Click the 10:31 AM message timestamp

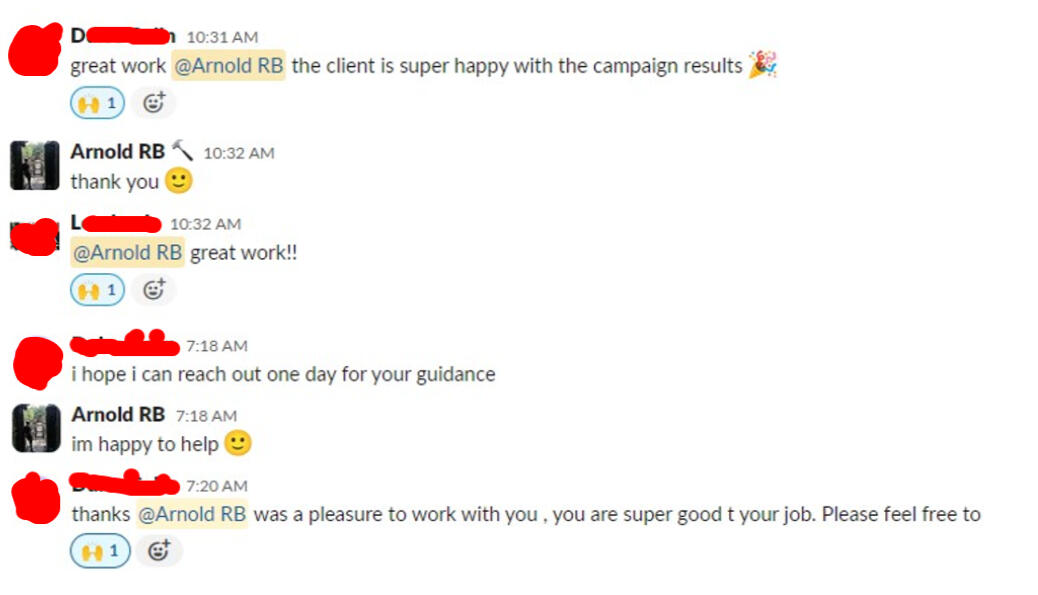point(222,37)
